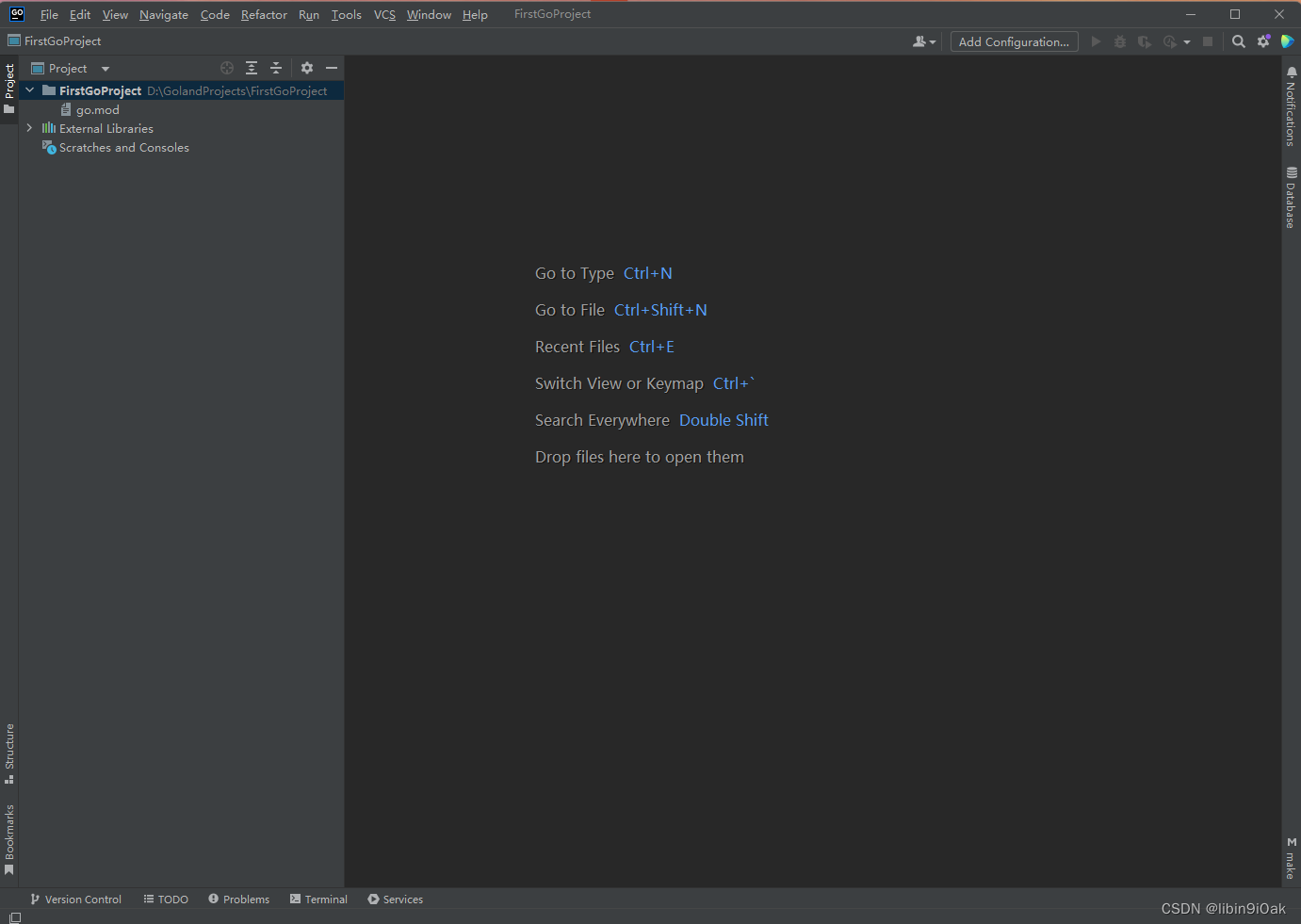Open the Project view selector dropdown

coord(71,69)
